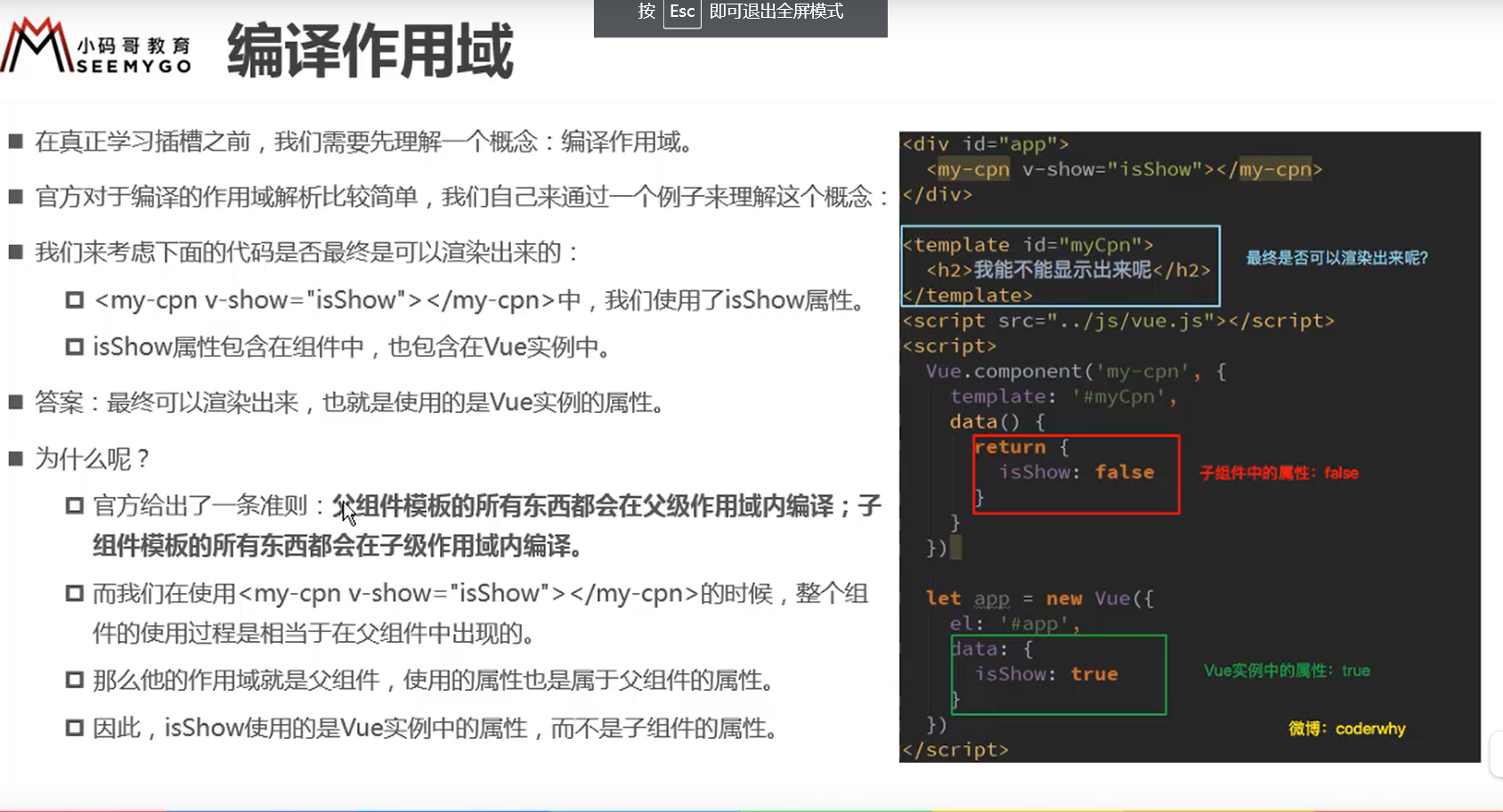Image resolution: width=1503 pixels, height=812 pixels.
Task: Click the code isShow: false
Action: [1076, 472]
